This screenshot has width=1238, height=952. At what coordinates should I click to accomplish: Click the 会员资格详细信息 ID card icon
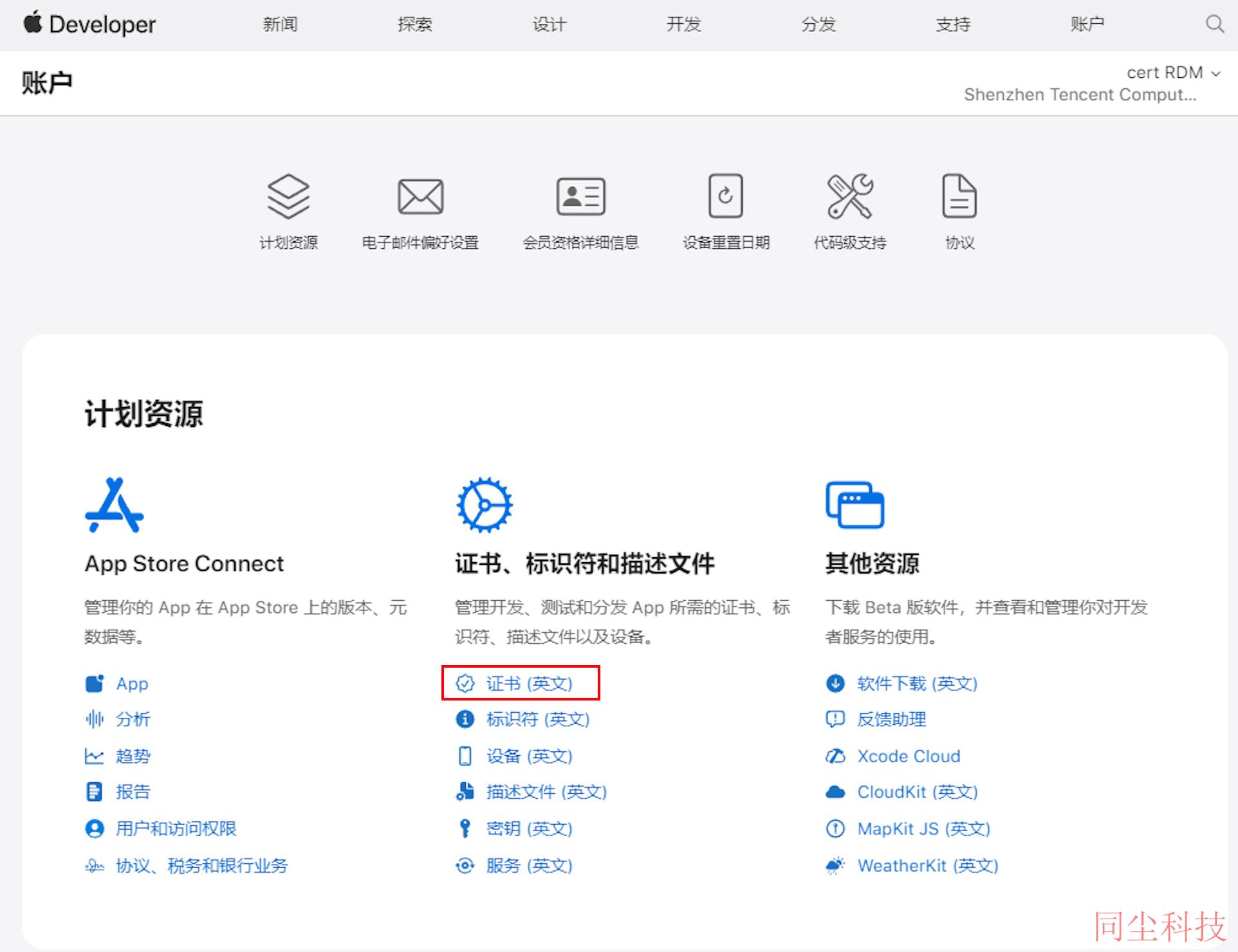pos(580,196)
